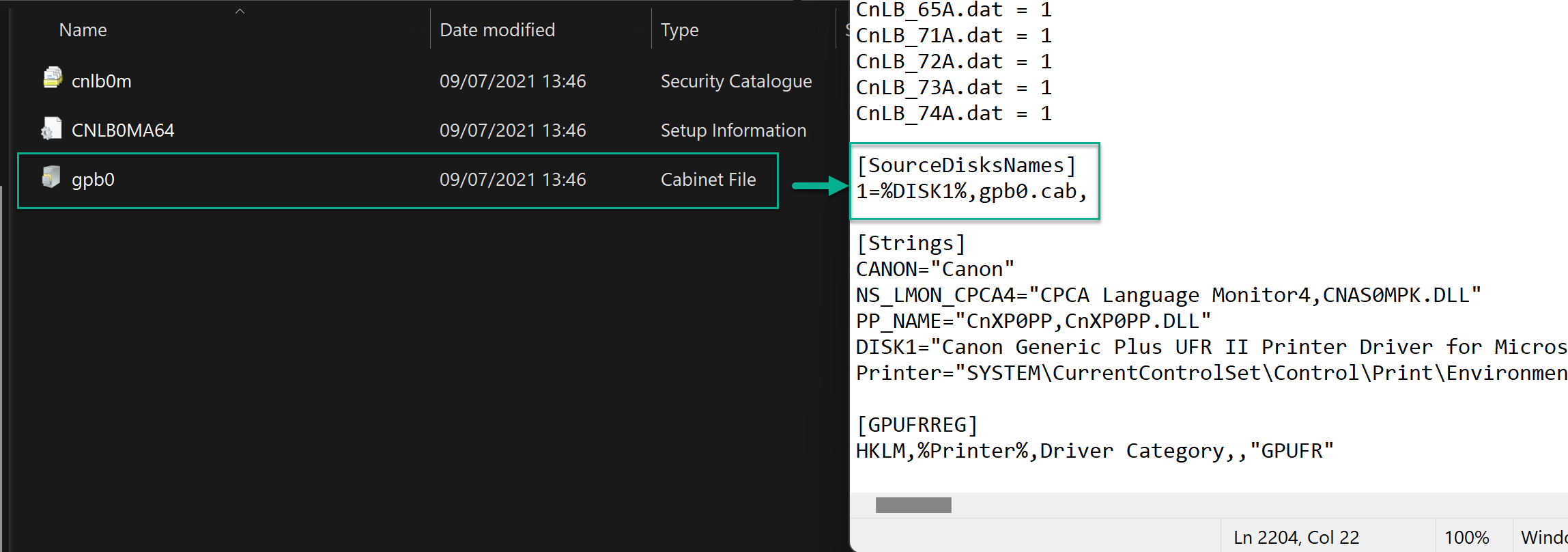The height and width of the screenshot is (552, 1568).
Task: Place cursor on the [Strings] section header
Action: tap(911, 243)
